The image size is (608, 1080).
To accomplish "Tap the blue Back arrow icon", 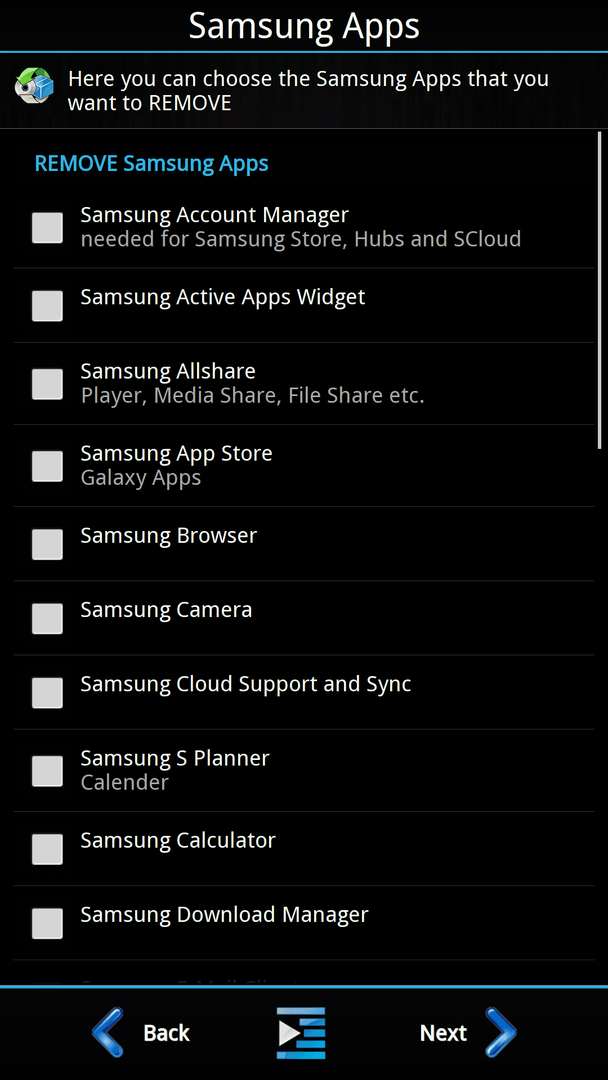I will pyautogui.click(x=108, y=1032).
